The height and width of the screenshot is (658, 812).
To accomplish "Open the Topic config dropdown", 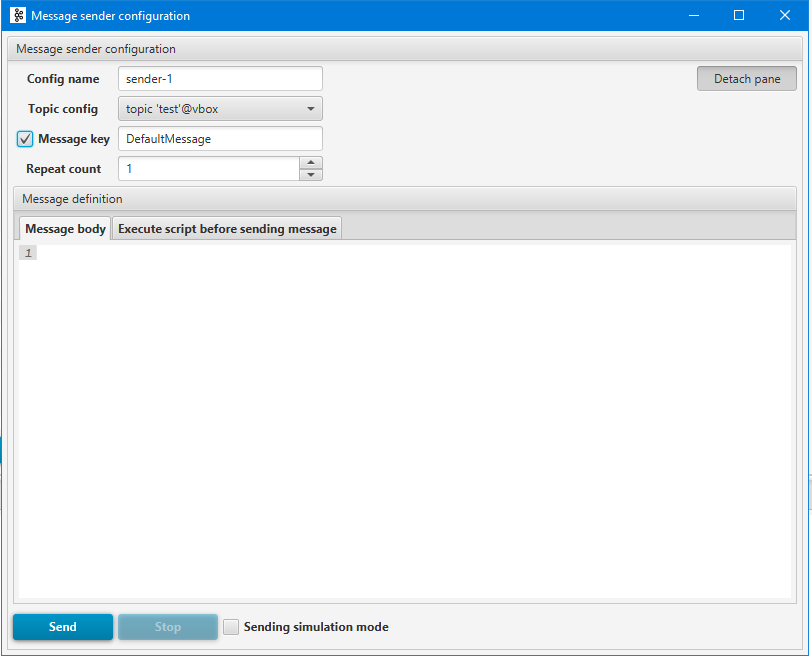I will pyautogui.click(x=220, y=109).
